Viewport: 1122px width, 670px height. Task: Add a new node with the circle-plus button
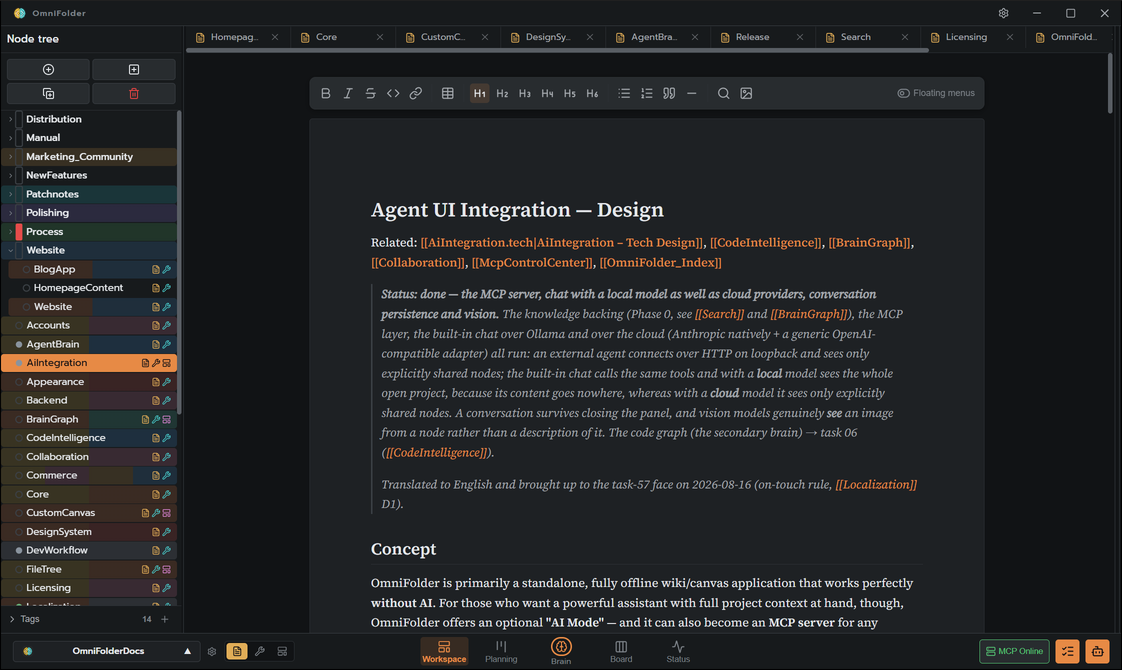tap(48, 69)
